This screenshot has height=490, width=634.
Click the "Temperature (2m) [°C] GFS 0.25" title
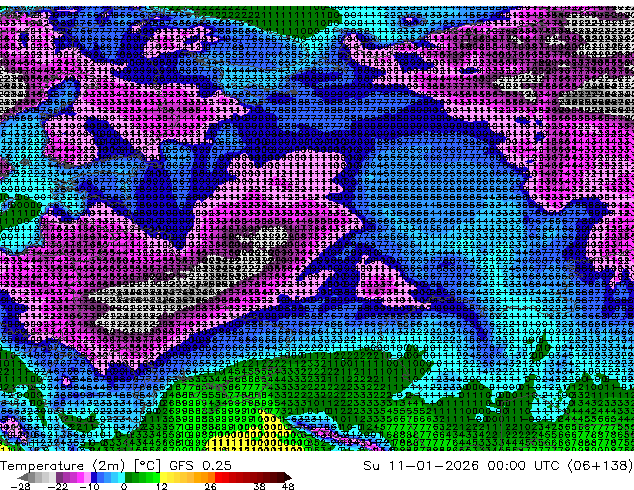click(116, 466)
